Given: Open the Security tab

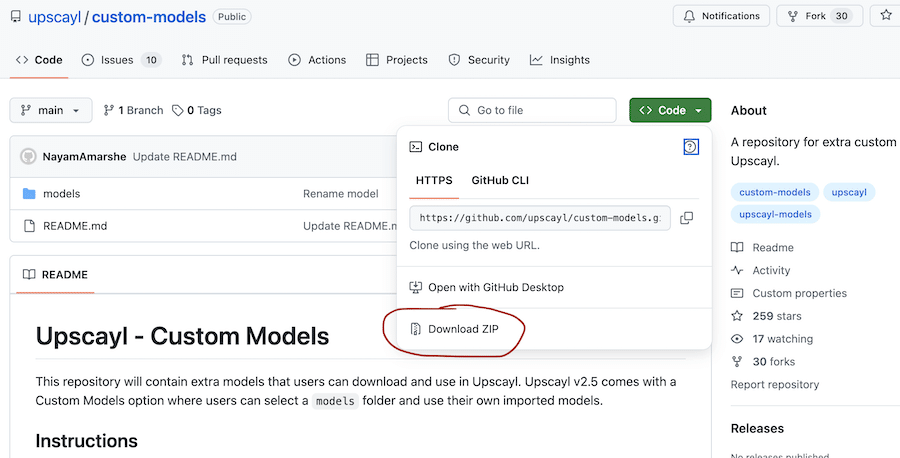Looking at the screenshot, I should [479, 60].
